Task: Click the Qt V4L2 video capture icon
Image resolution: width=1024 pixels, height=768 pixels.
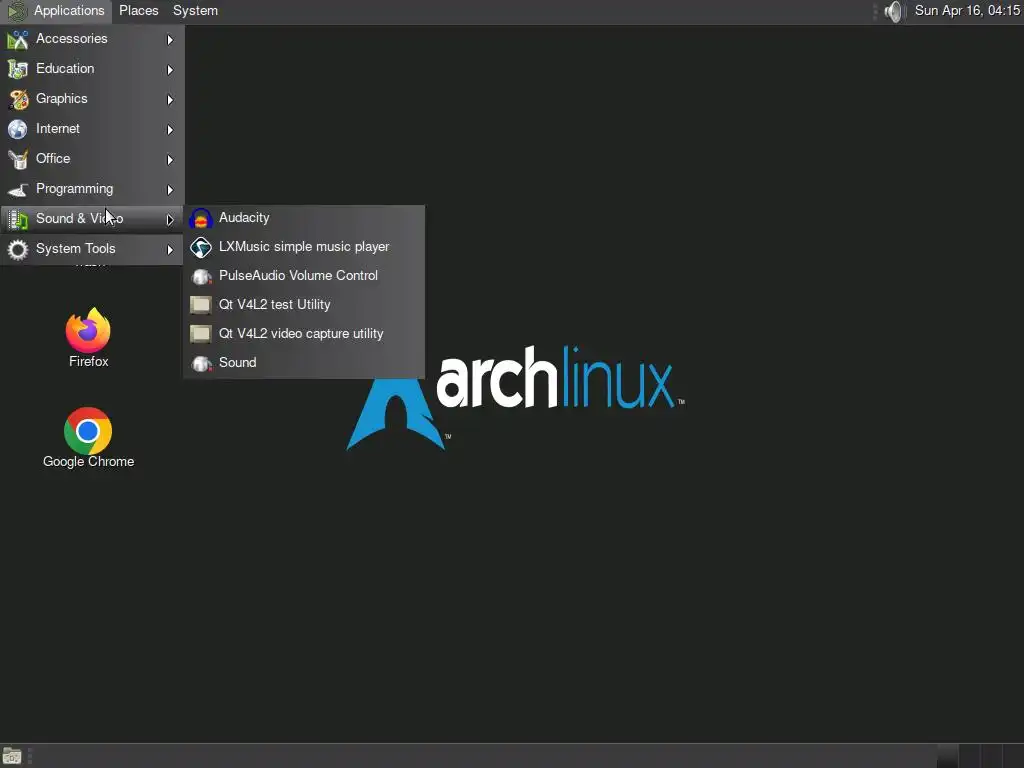Action: 200,334
